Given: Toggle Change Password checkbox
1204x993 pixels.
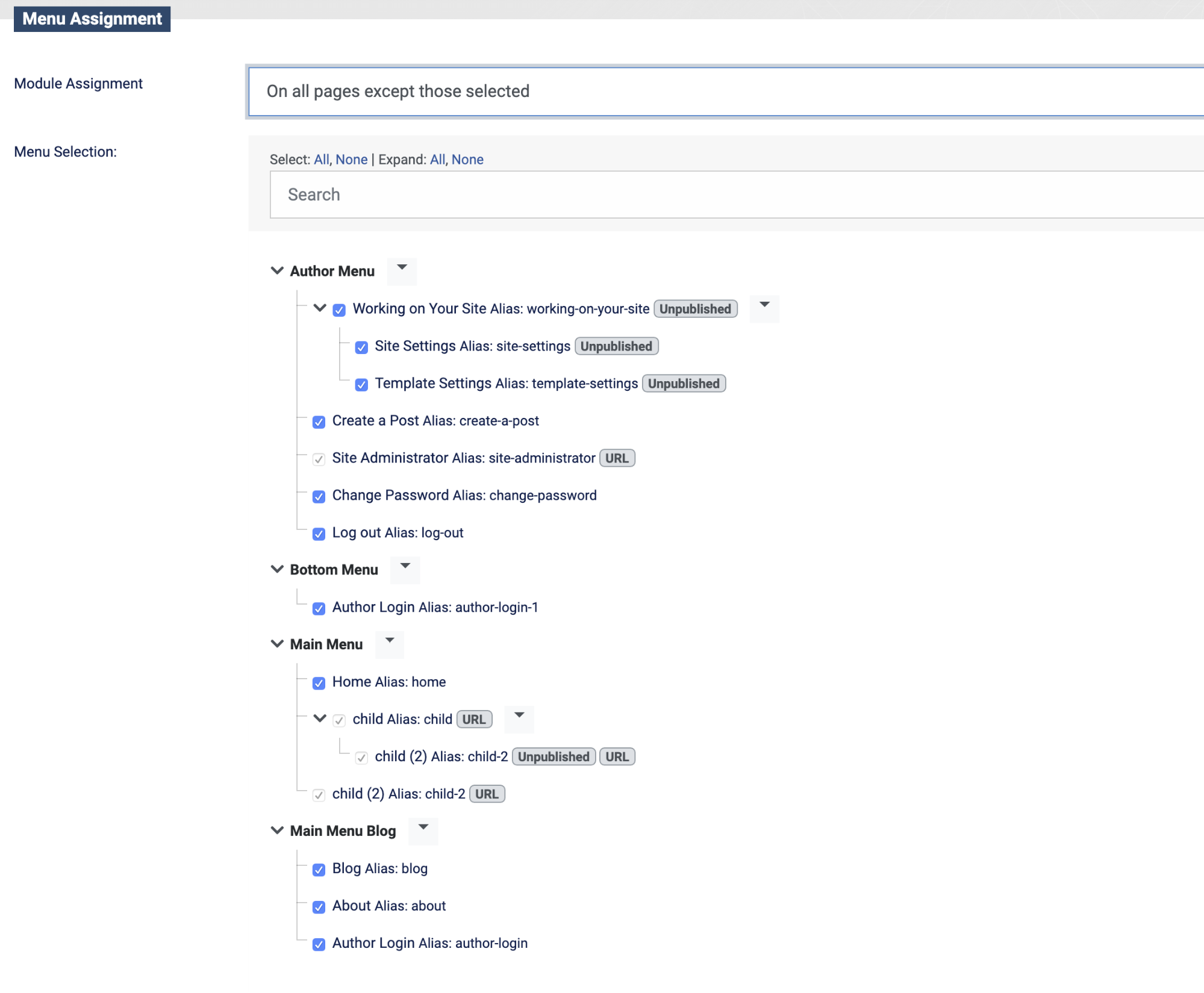Looking at the screenshot, I should 319,496.
